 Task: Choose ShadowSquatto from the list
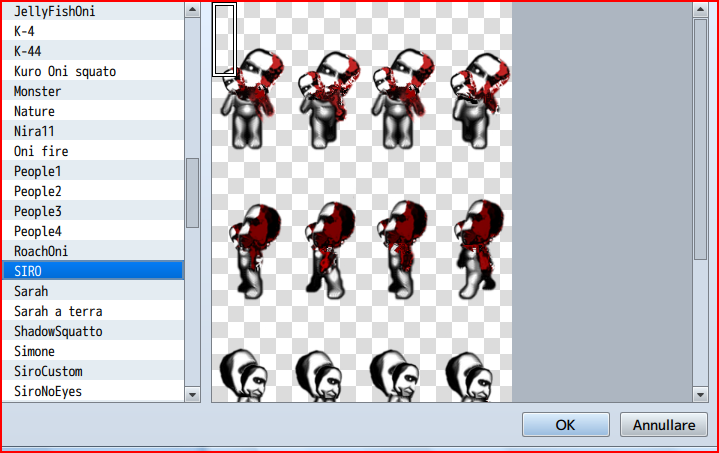tap(93, 331)
